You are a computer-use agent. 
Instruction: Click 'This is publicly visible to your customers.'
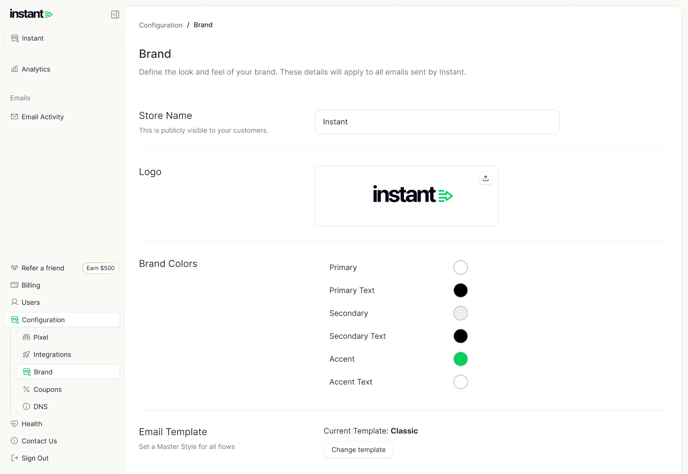click(204, 130)
